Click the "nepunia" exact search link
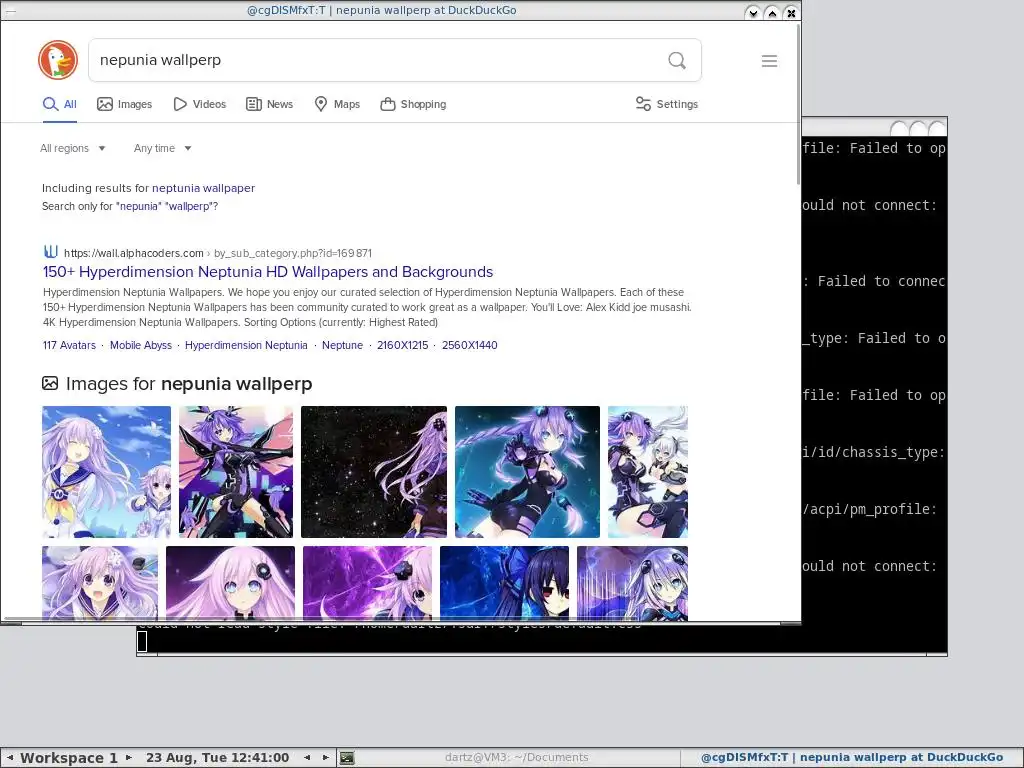The height and width of the screenshot is (768, 1024). coord(138,206)
